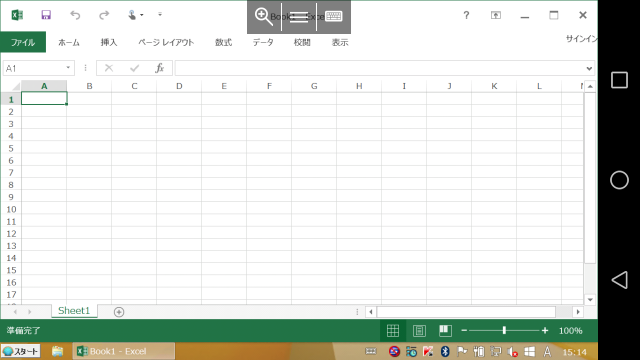This screenshot has height=360, width=640.
Task: Click zoom in plus button
Action: click(x=545, y=331)
